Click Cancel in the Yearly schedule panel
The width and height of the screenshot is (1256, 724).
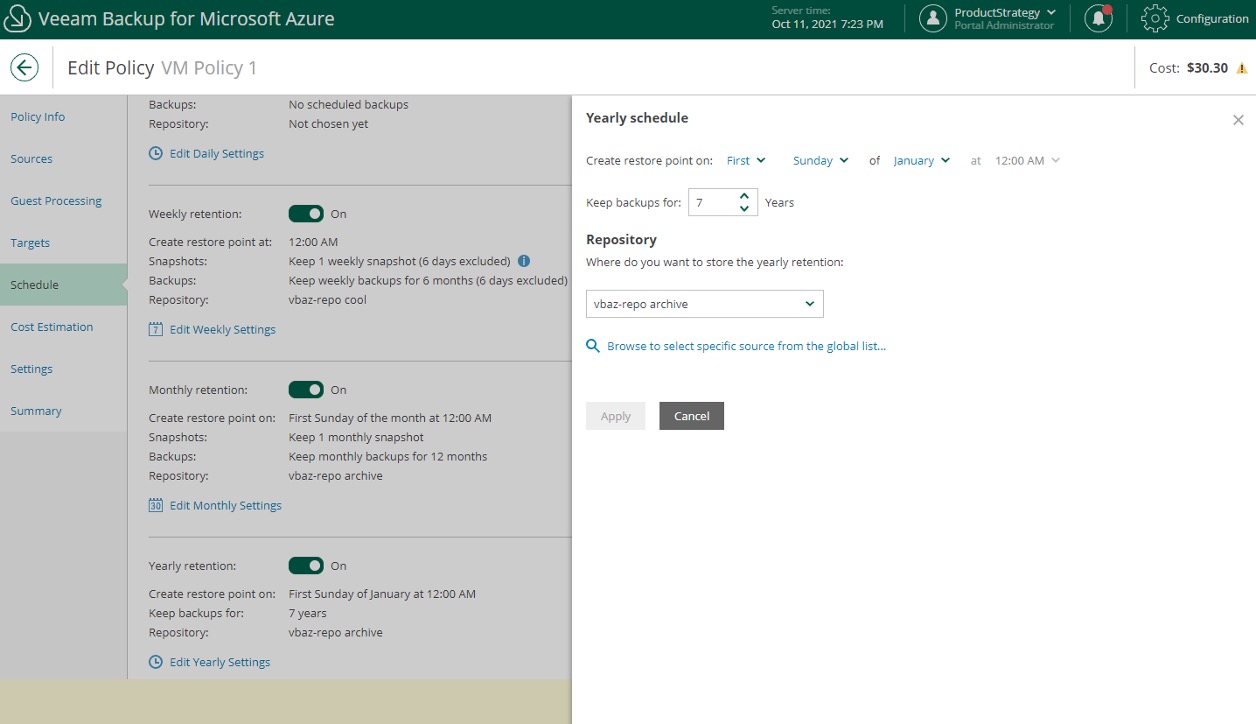click(x=691, y=415)
